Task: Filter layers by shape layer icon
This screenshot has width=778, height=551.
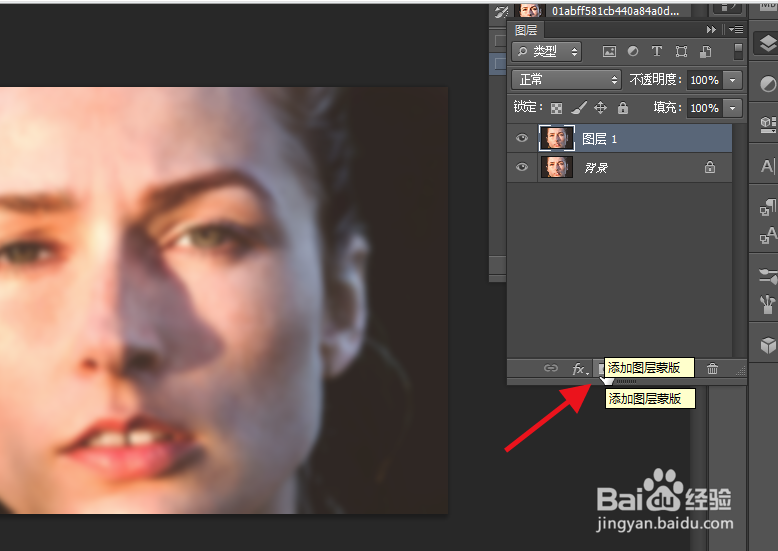Action: coord(681,51)
